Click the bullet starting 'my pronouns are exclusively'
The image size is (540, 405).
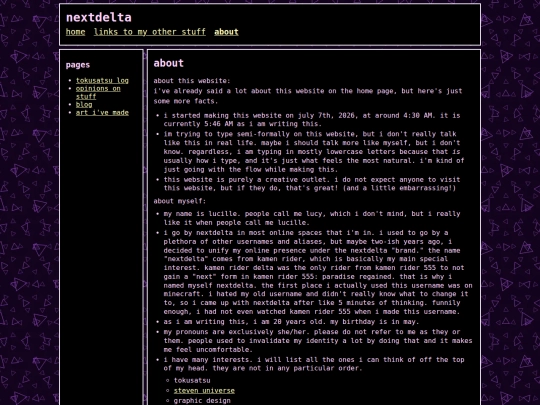coord(318,341)
